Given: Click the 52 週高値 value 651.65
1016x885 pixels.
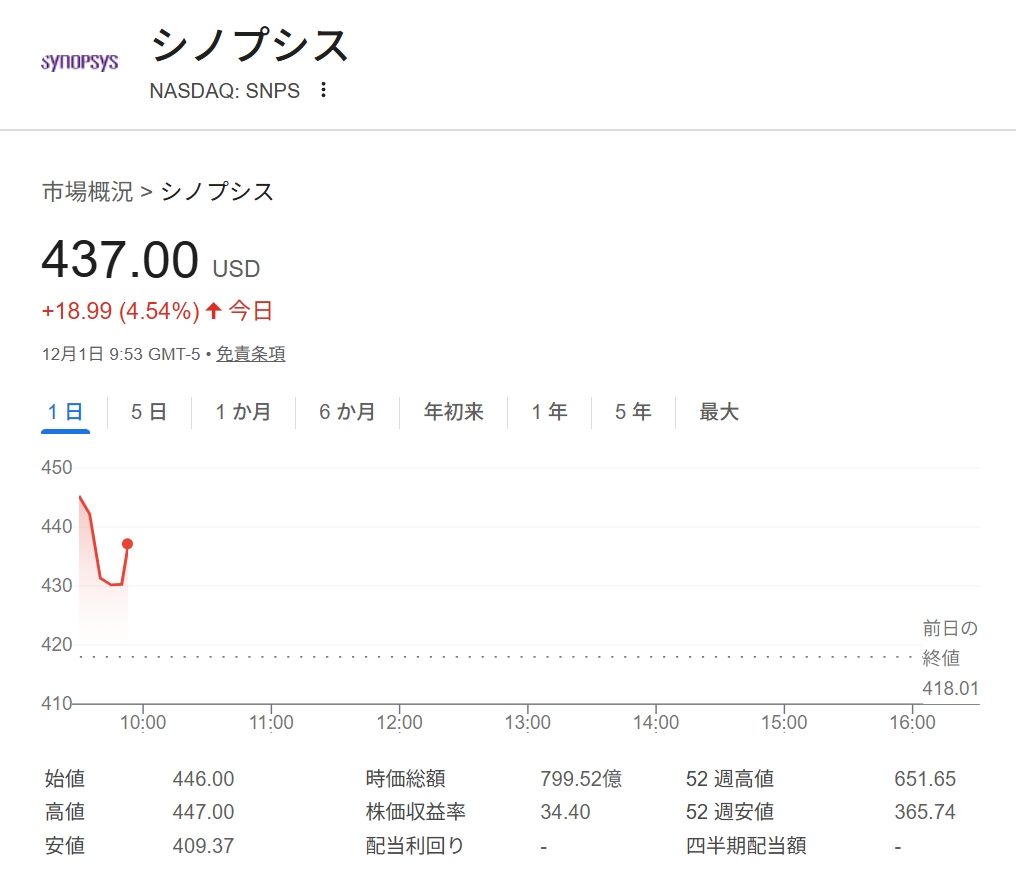Looking at the screenshot, I should (x=925, y=779).
